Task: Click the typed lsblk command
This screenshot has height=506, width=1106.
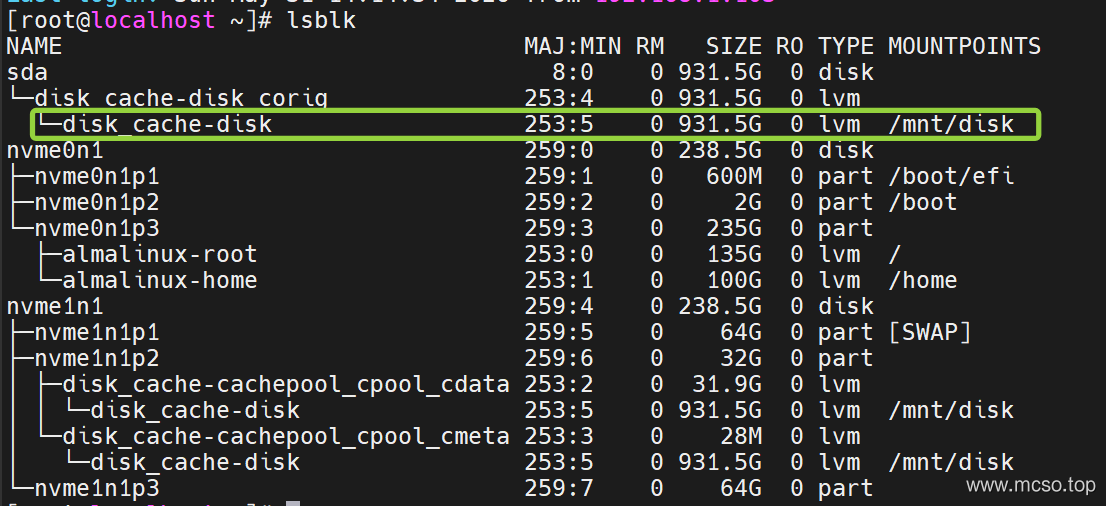Action: [x=322, y=21]
